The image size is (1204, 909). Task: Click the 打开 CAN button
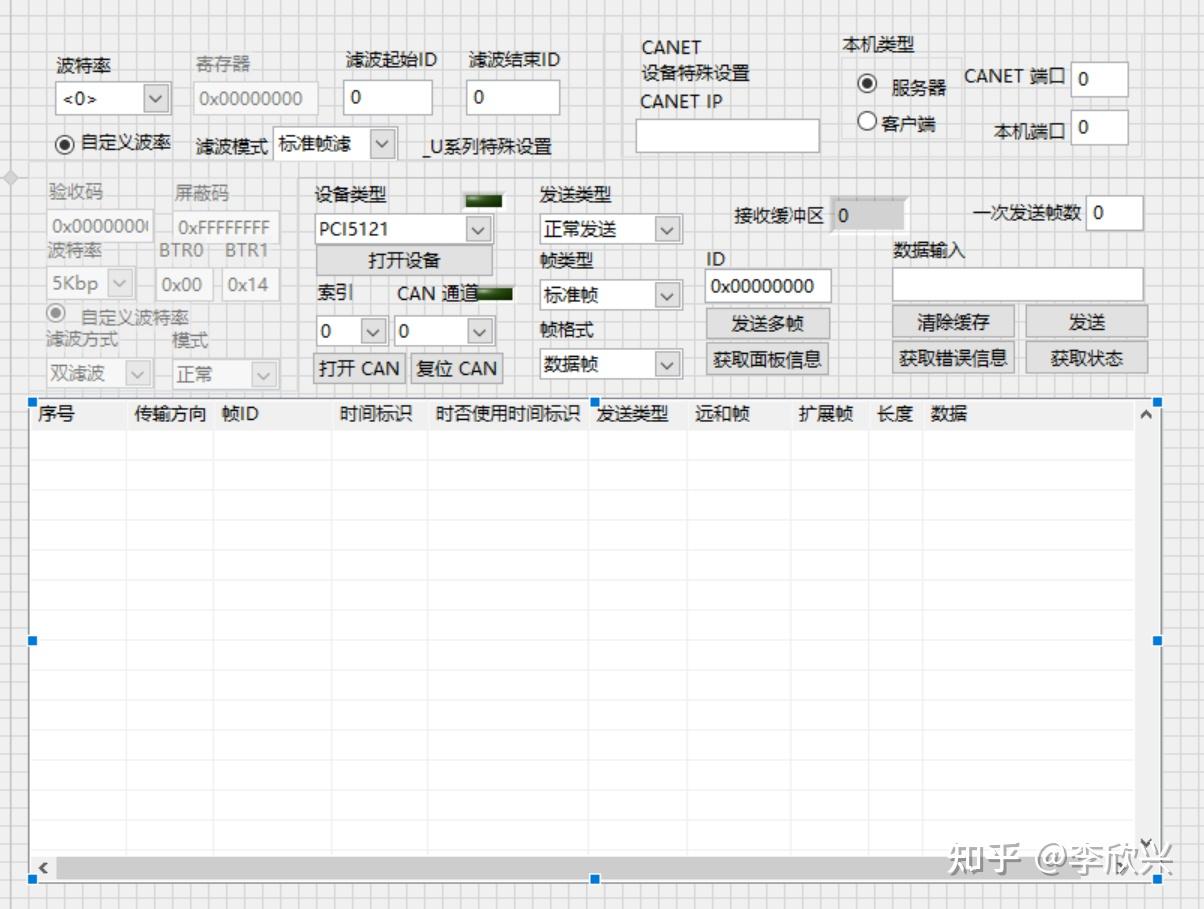(359, 368)
